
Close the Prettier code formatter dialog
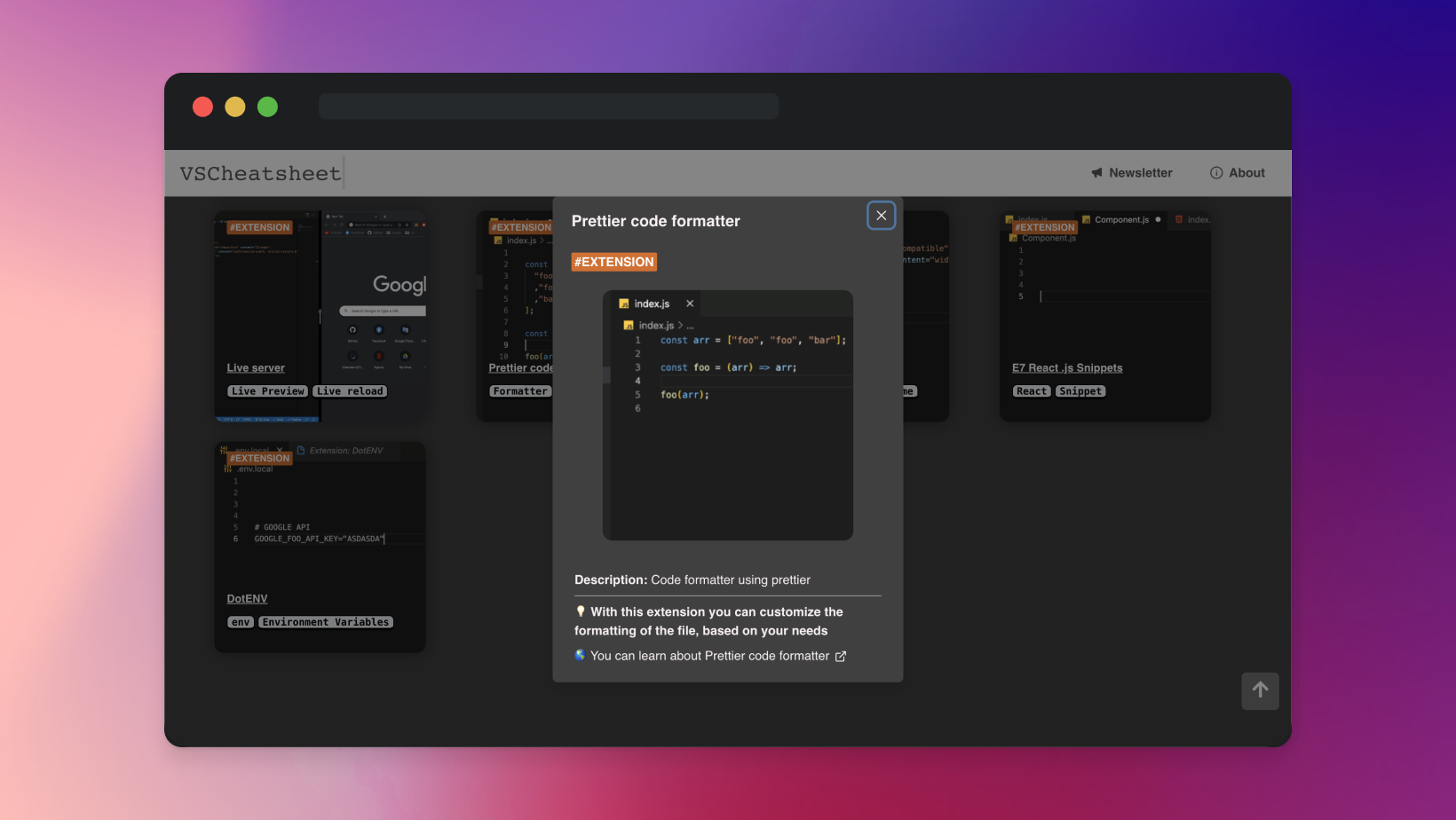(881, 216)
